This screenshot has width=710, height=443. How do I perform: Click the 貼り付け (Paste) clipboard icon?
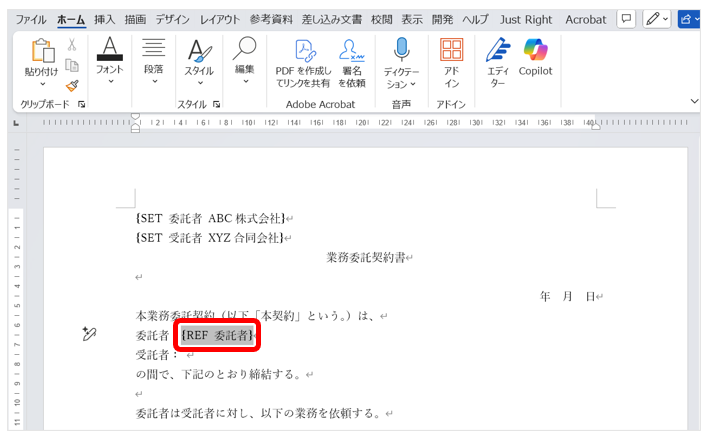click(x=43, y=51)
